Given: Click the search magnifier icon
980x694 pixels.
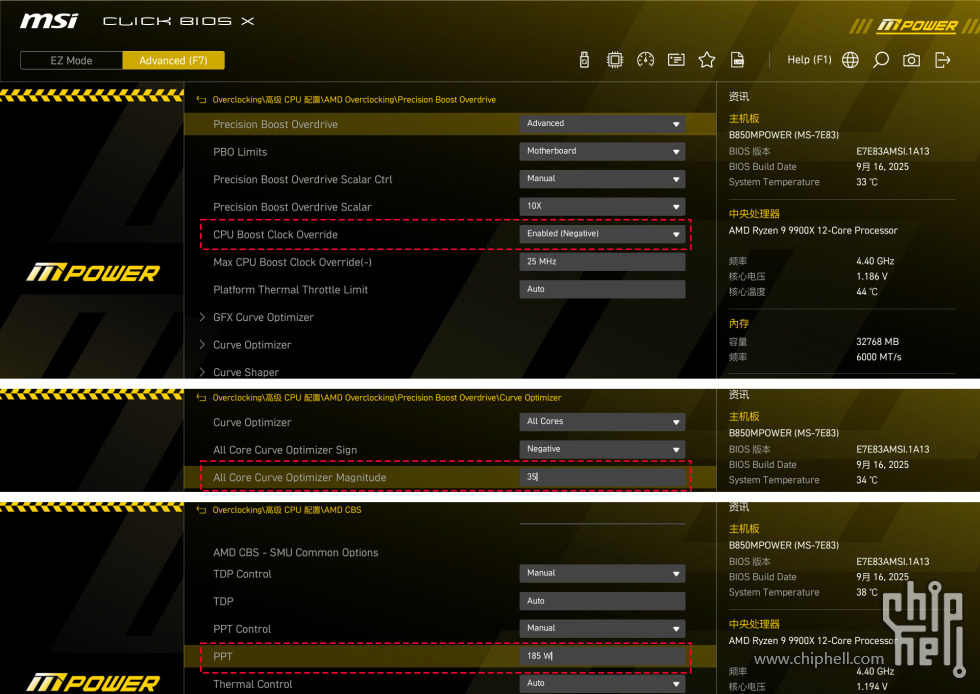Looking at the screenshot, I should click(x=880, y=60).
